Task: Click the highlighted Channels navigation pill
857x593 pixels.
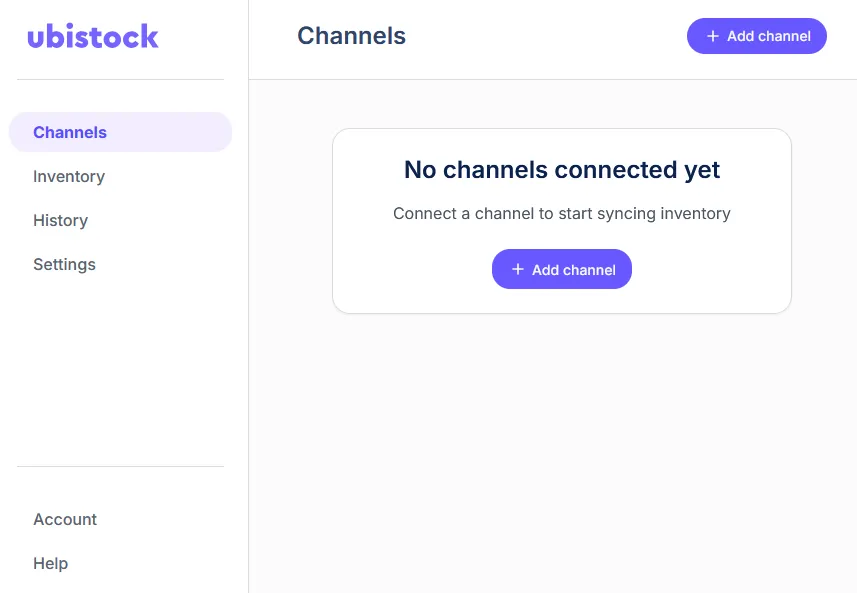Action: [x=120, y=132]
